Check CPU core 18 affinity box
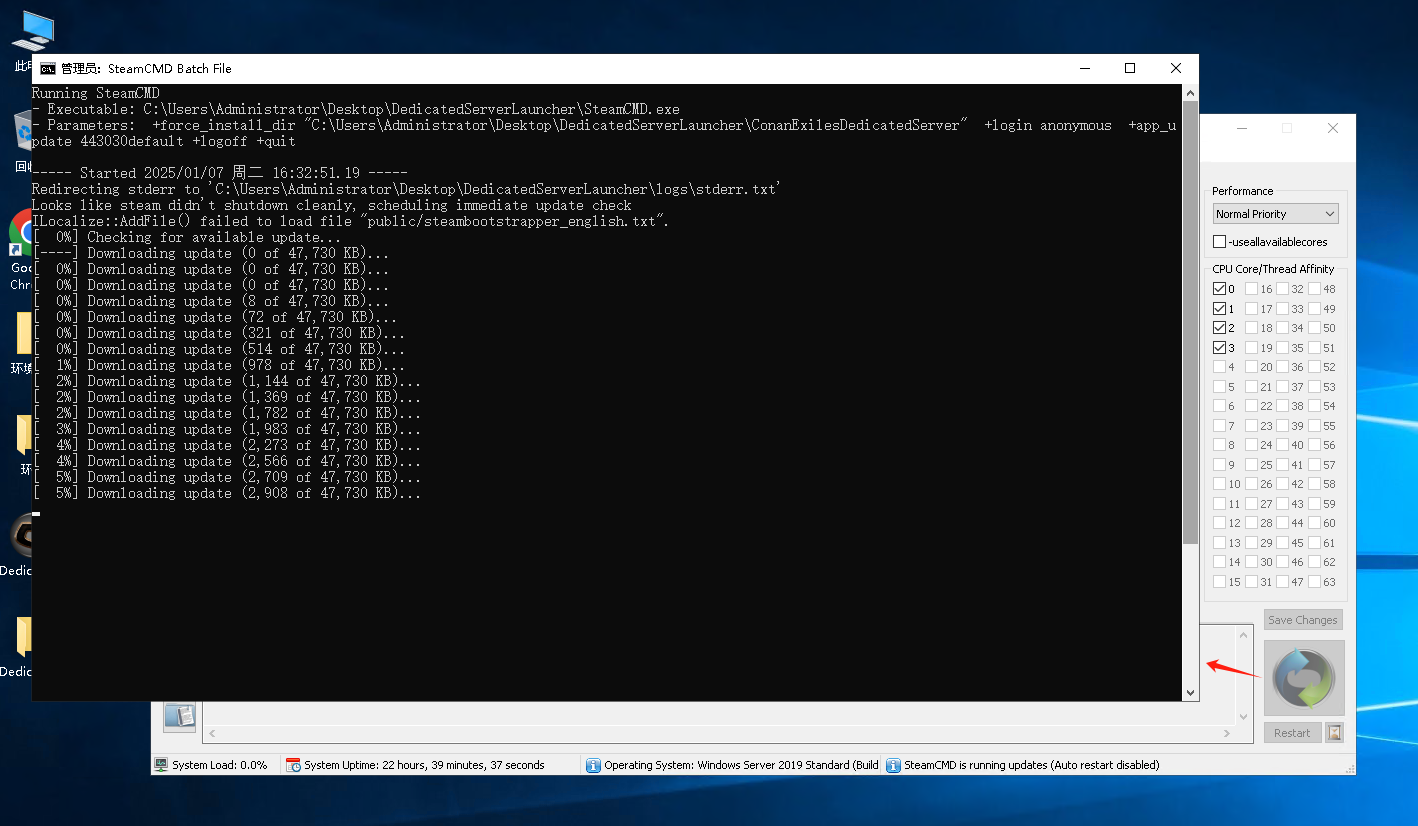This screenshot has height=826, width=1418. tap(1251, 328)
